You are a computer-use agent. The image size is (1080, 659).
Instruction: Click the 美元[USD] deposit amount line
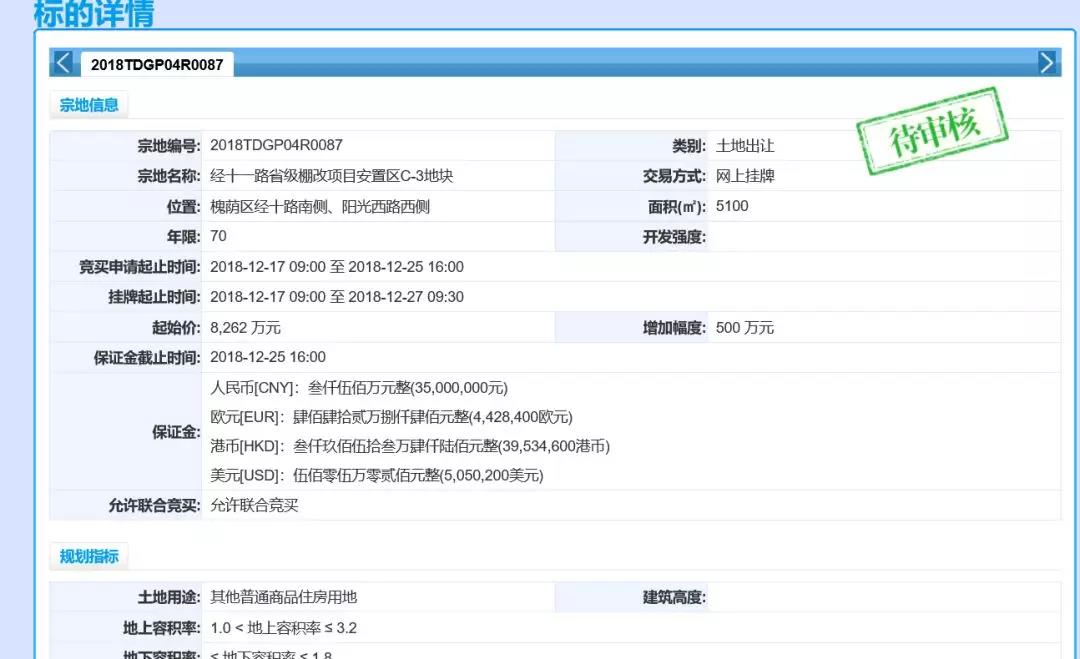point(376,476)
